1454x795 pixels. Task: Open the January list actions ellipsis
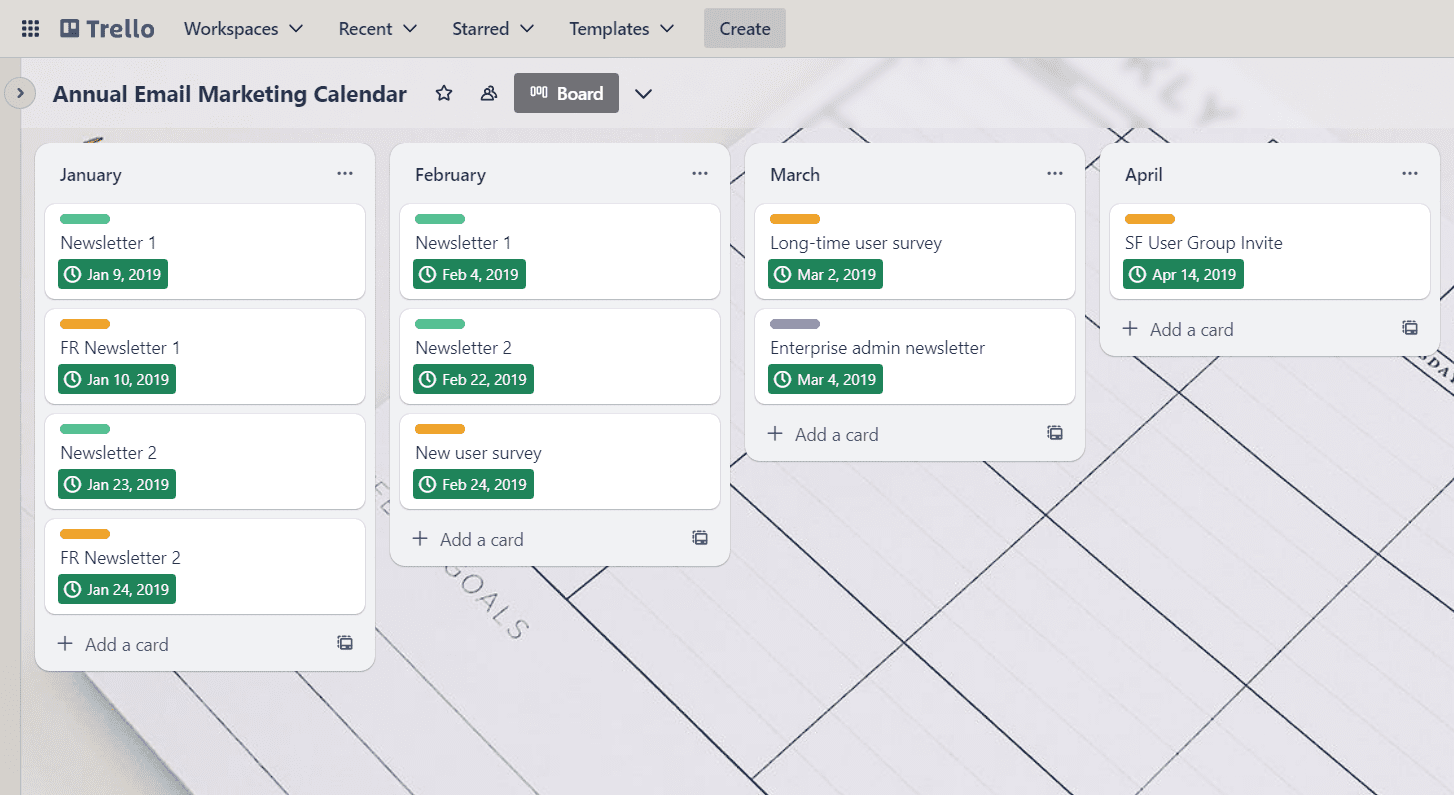coord(345,173)
